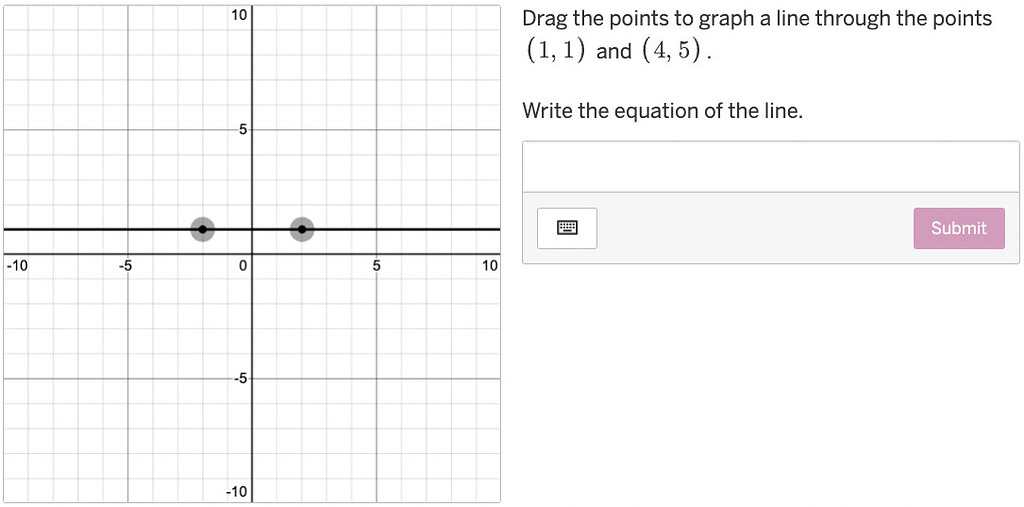Click the "Write the equation of the line" text
1024x507 pixels.
coord(662,111)
